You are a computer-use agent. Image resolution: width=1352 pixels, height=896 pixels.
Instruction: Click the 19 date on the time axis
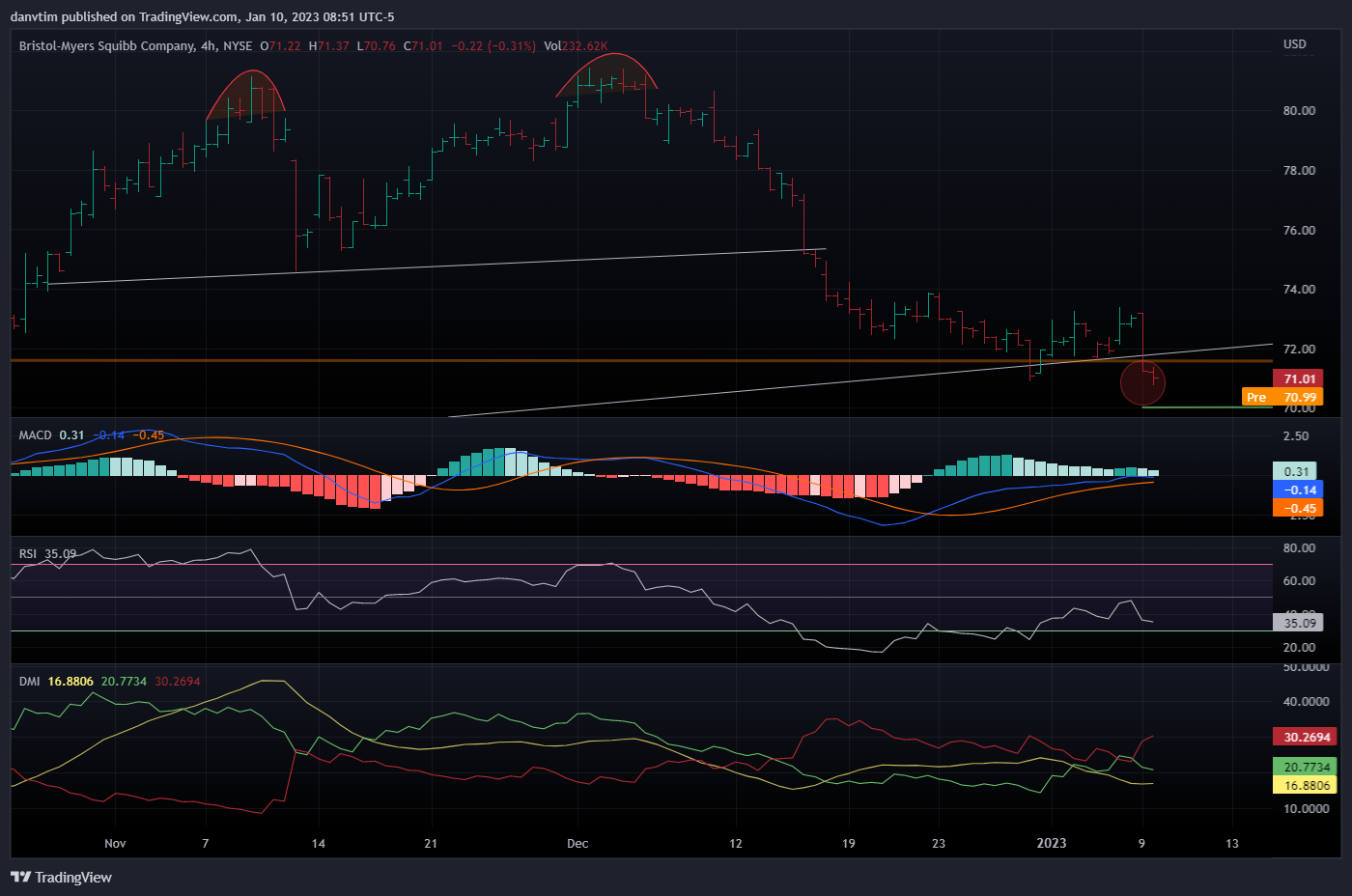coord(849,843)
